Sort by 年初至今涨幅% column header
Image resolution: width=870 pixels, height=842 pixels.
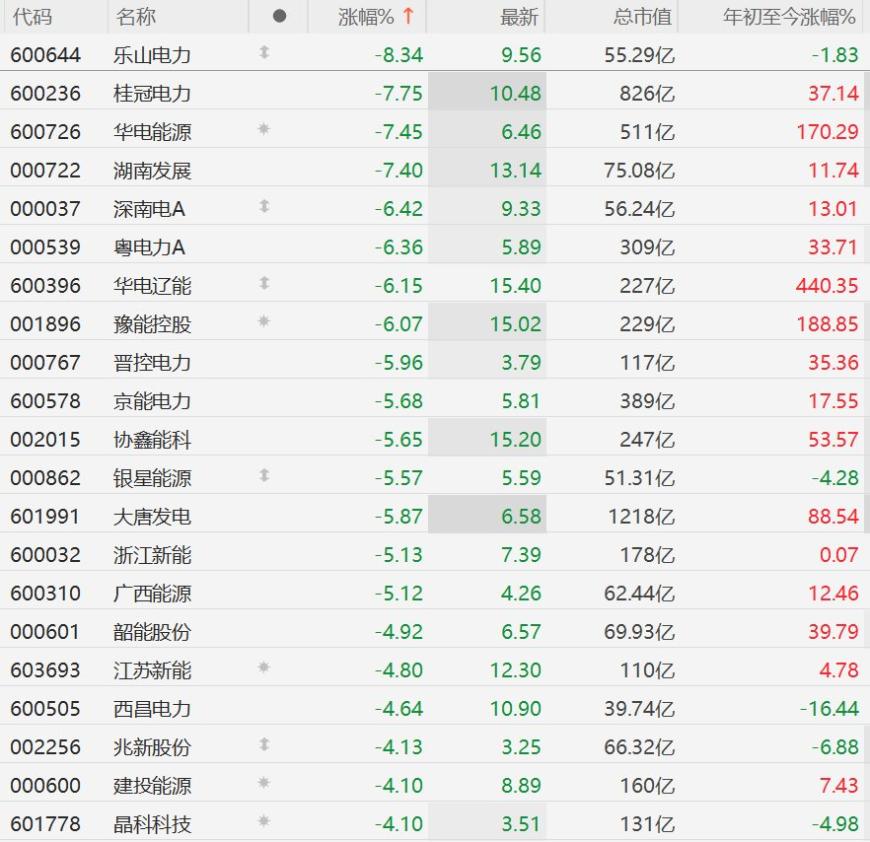pos(789,17)
